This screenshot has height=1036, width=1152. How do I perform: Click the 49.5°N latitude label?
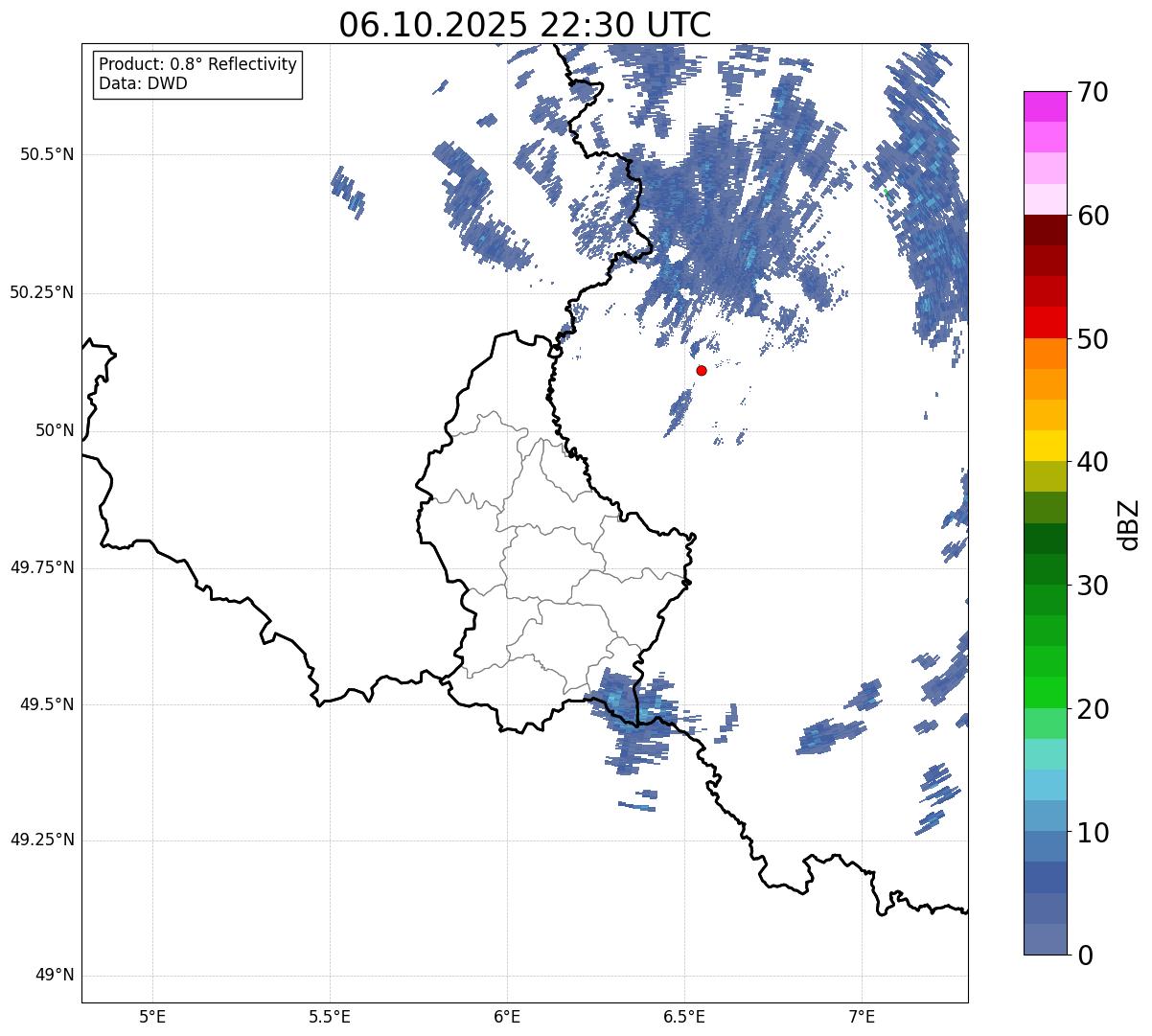46,704
